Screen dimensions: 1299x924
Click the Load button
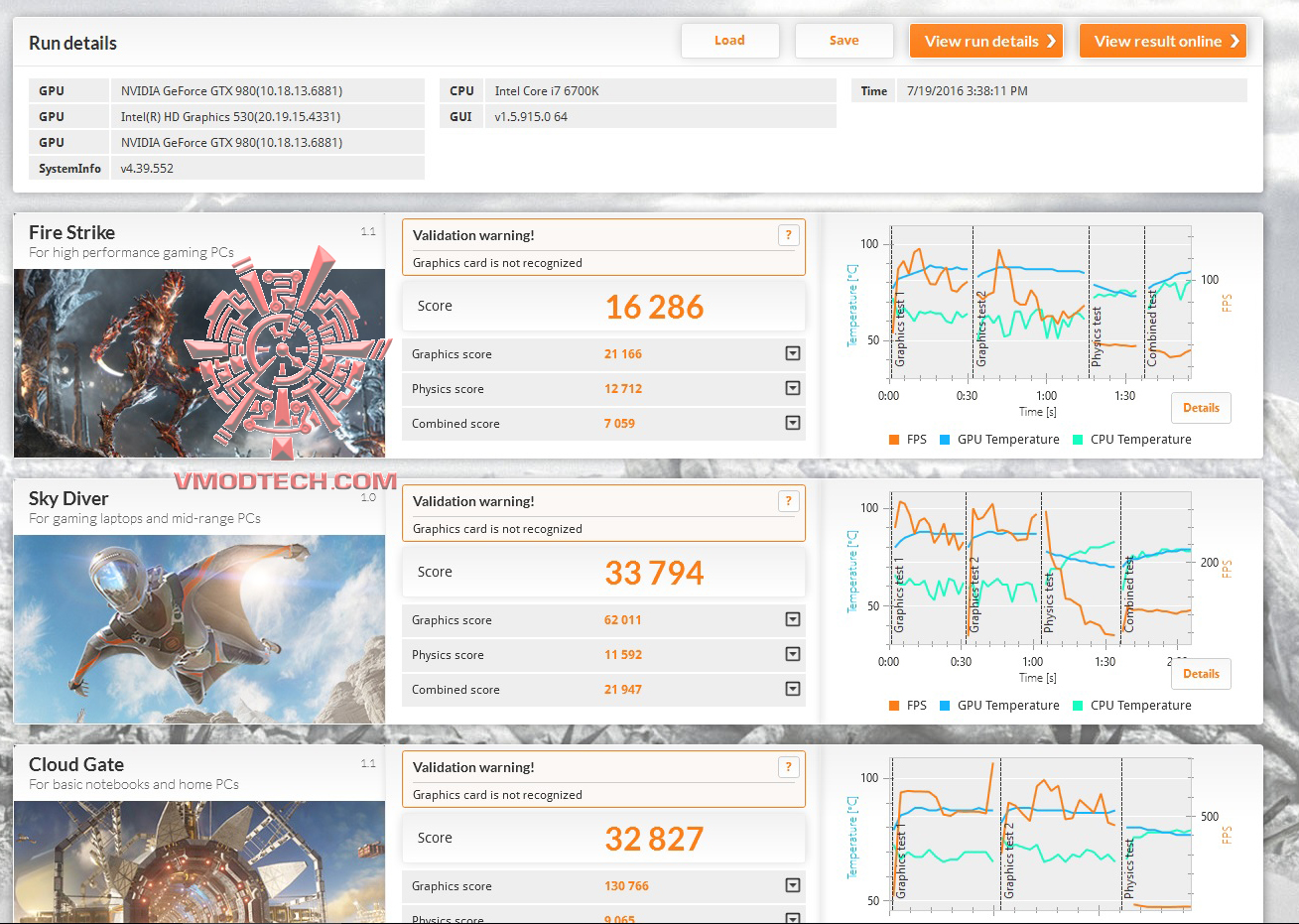(729, 41)
